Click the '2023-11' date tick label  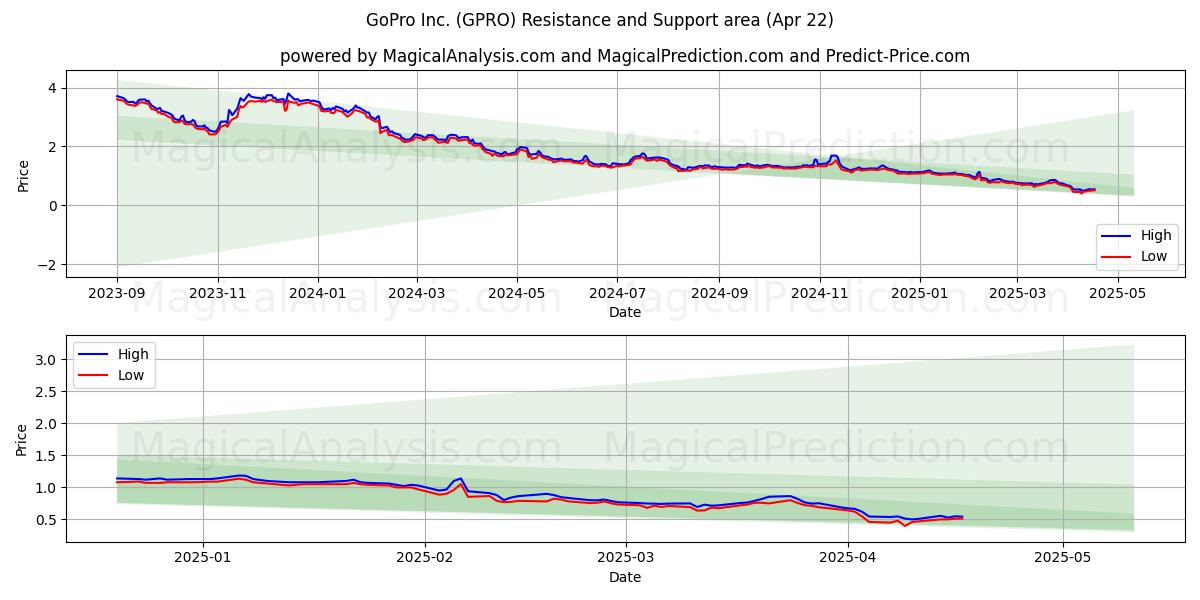[218, 294]
